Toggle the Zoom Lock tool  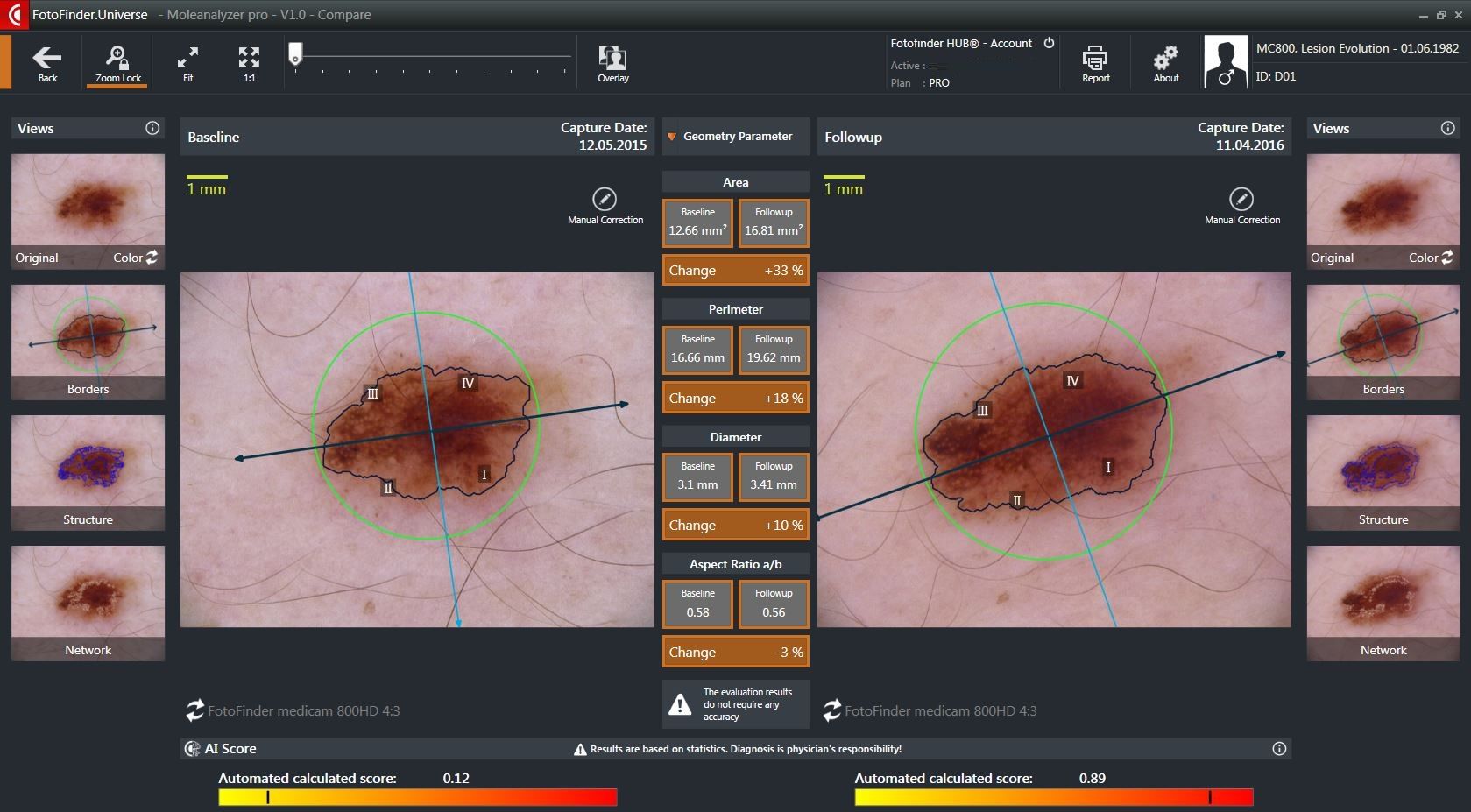click(x=117, y=59)
